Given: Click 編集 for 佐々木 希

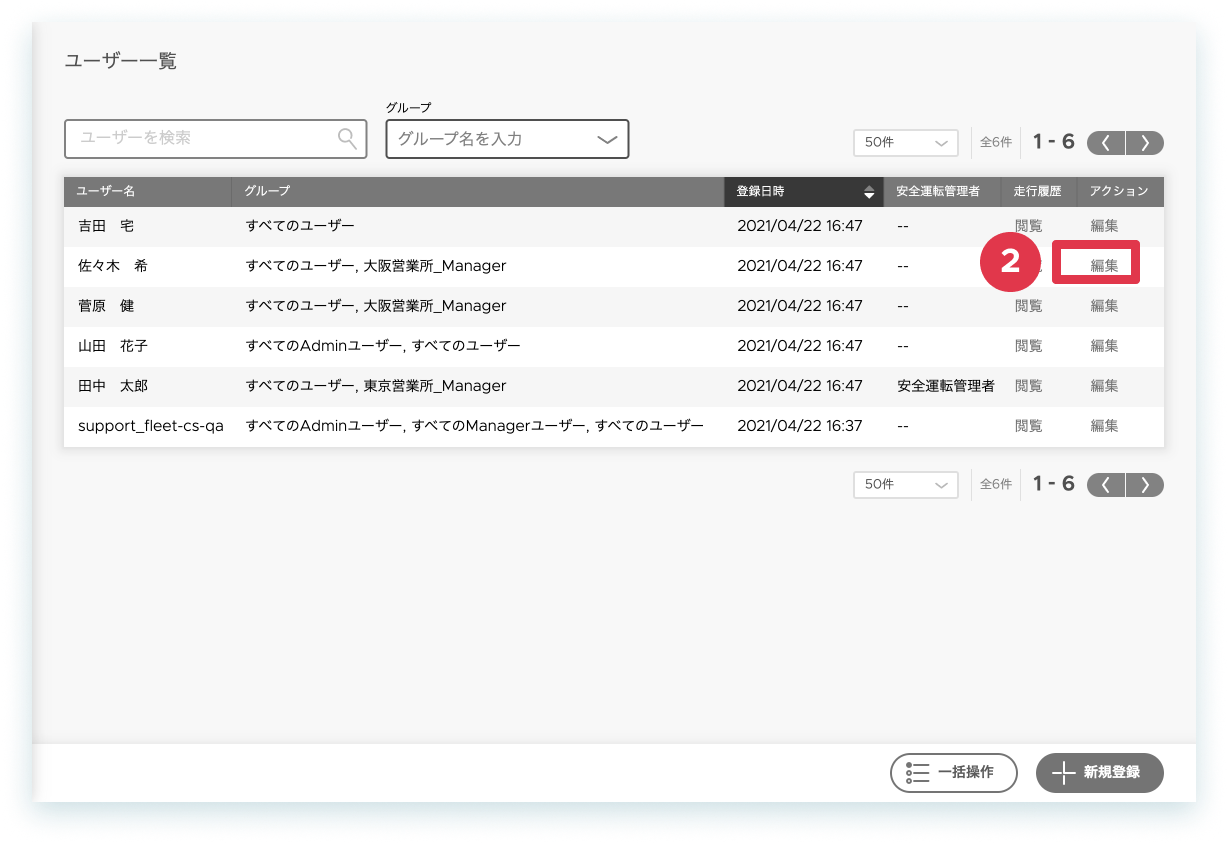Looking at the screenshot, I should pyautogui.click(x=1104, y=266).
